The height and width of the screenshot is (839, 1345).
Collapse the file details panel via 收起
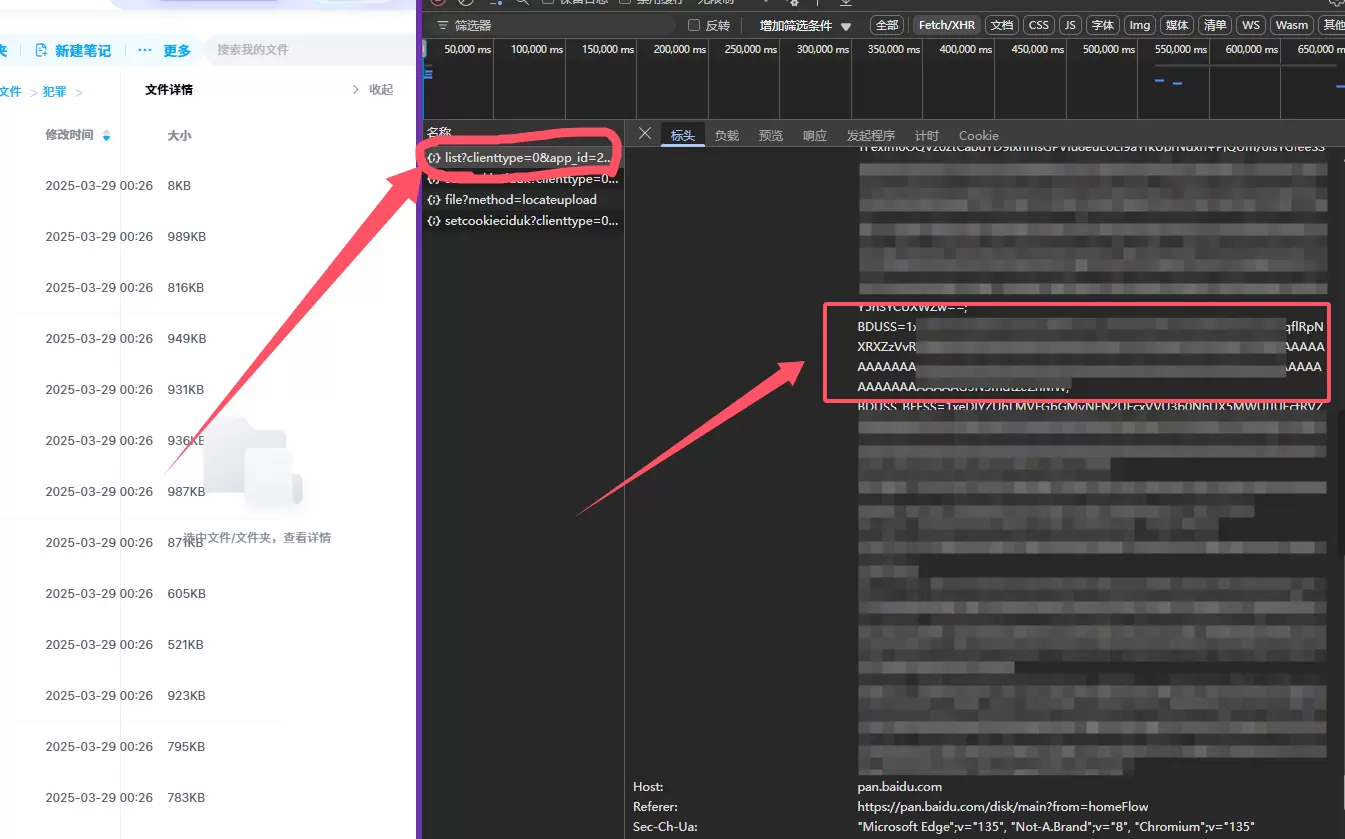click(x=373, y=90)
